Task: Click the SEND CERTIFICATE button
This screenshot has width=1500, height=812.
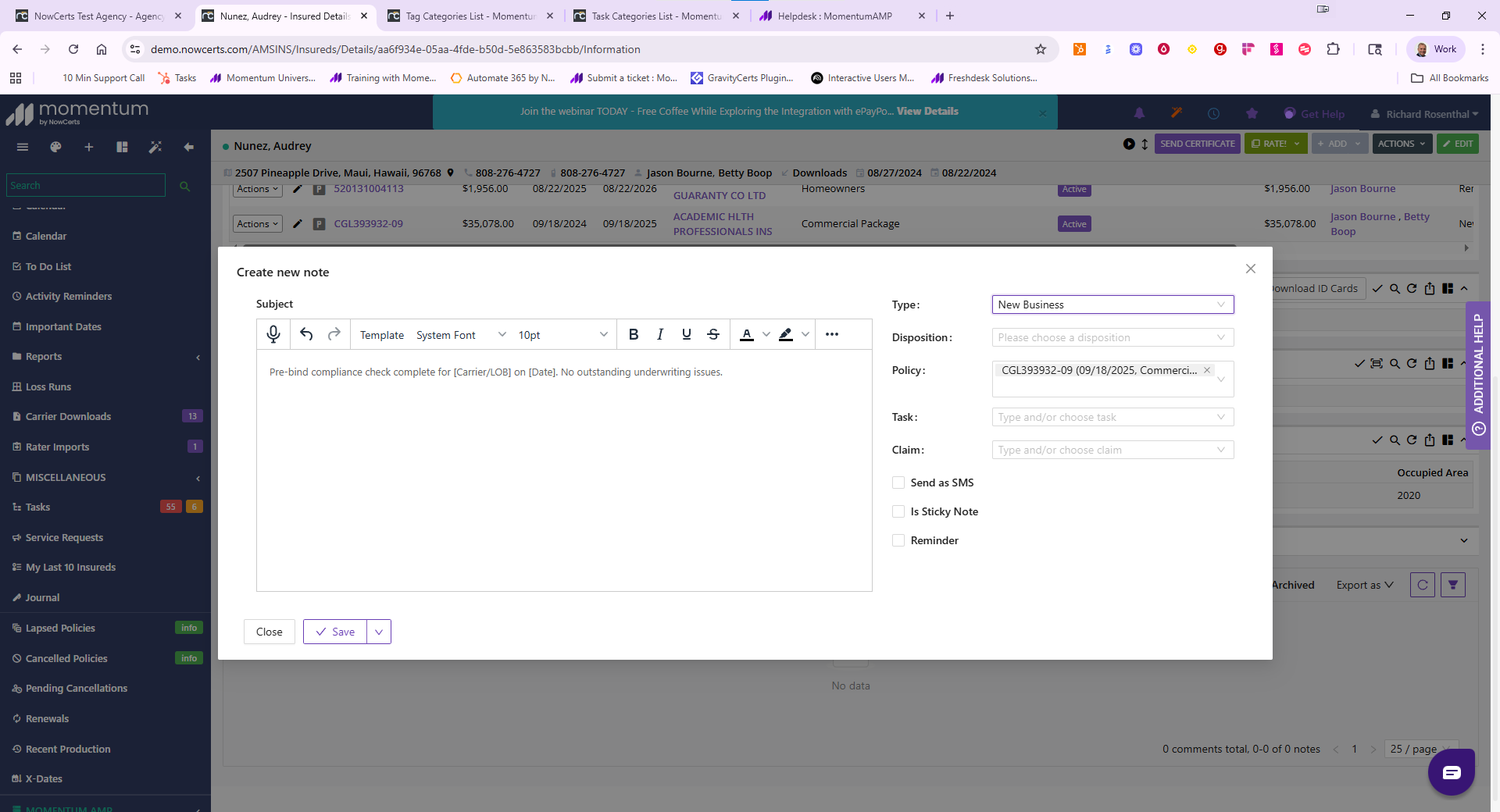Action: [1197, 144]
